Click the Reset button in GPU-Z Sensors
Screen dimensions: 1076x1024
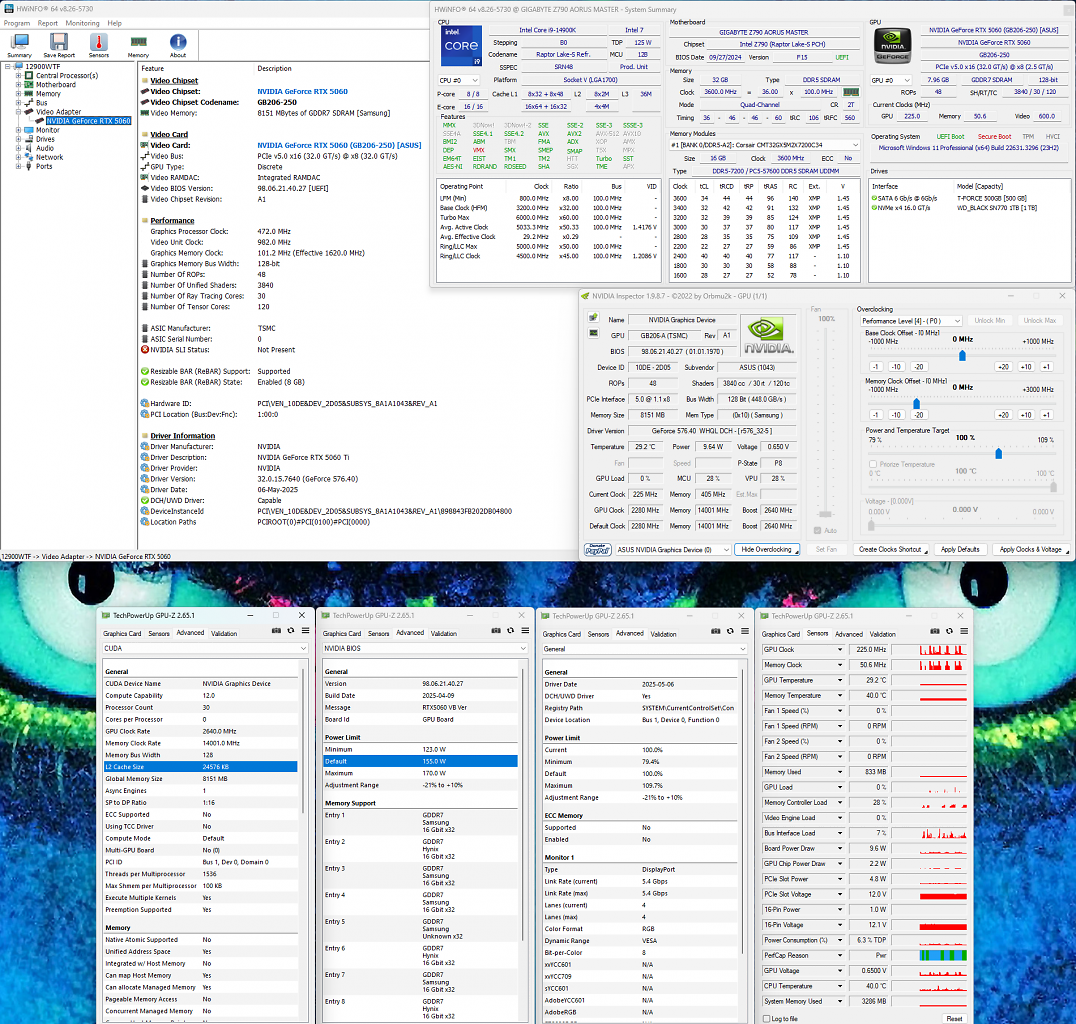[x=954, y=1019]
